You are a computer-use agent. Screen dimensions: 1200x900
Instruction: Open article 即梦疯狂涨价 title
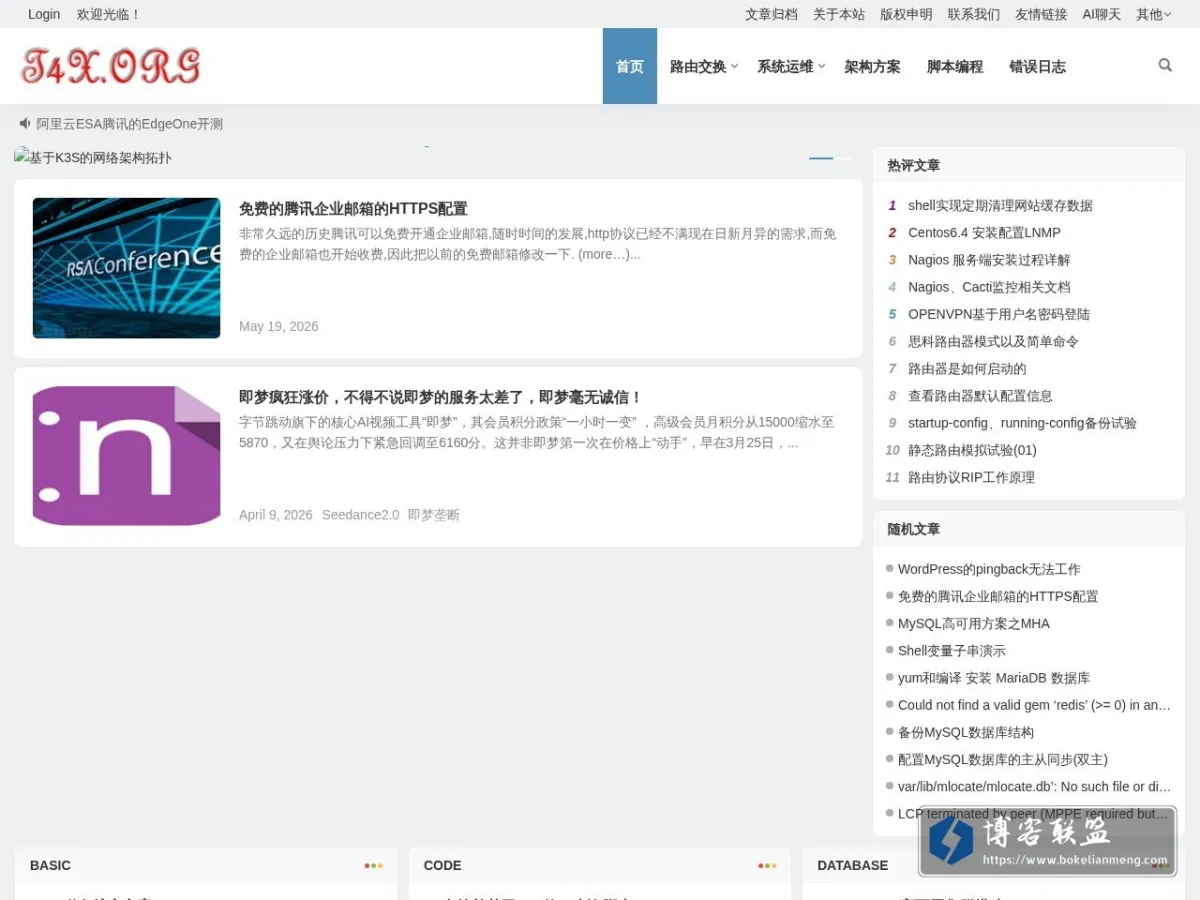point(440,396)
